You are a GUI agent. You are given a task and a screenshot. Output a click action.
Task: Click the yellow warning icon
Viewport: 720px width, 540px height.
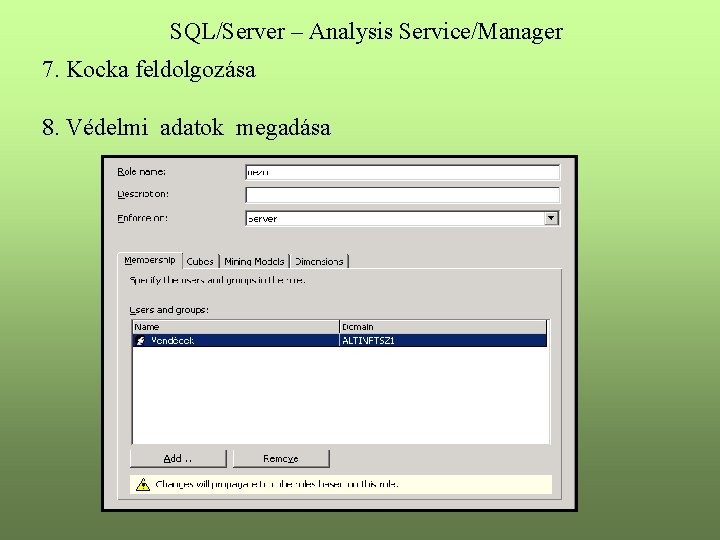143,484
